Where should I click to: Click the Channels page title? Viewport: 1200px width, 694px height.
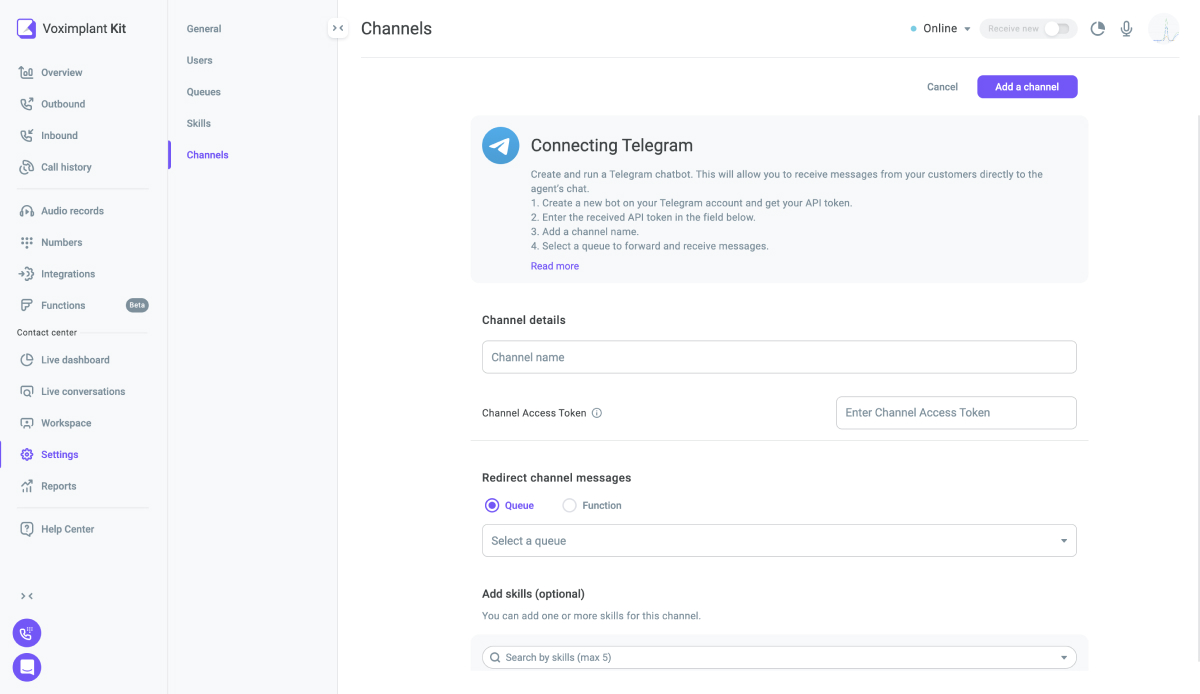coord(397,29)
